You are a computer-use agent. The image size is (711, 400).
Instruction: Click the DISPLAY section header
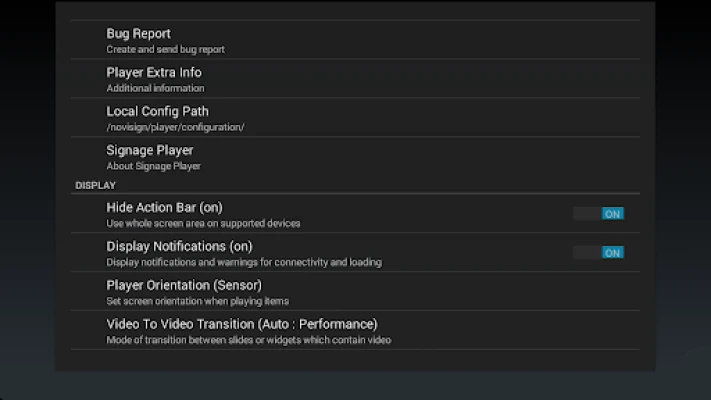96,185
